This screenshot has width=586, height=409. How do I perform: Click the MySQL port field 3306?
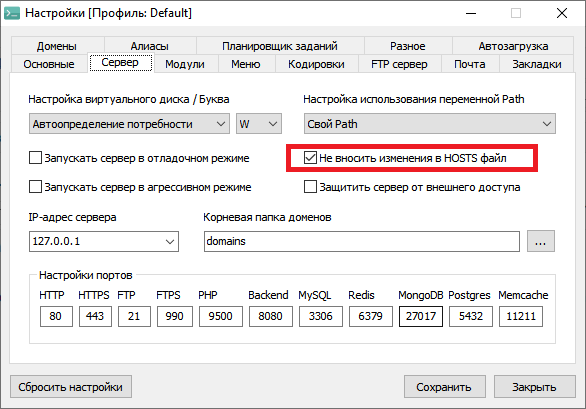321,316
